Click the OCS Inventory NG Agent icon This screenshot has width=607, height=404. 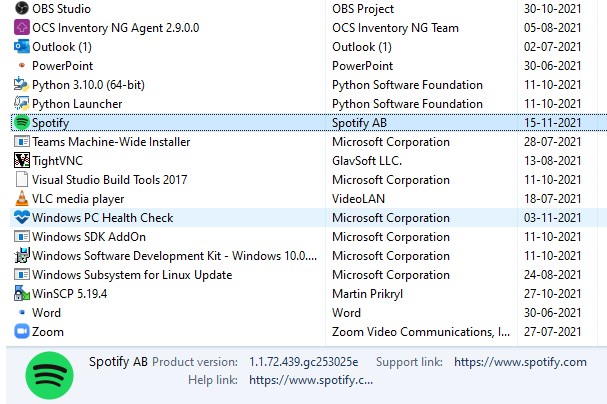[22, 27]
